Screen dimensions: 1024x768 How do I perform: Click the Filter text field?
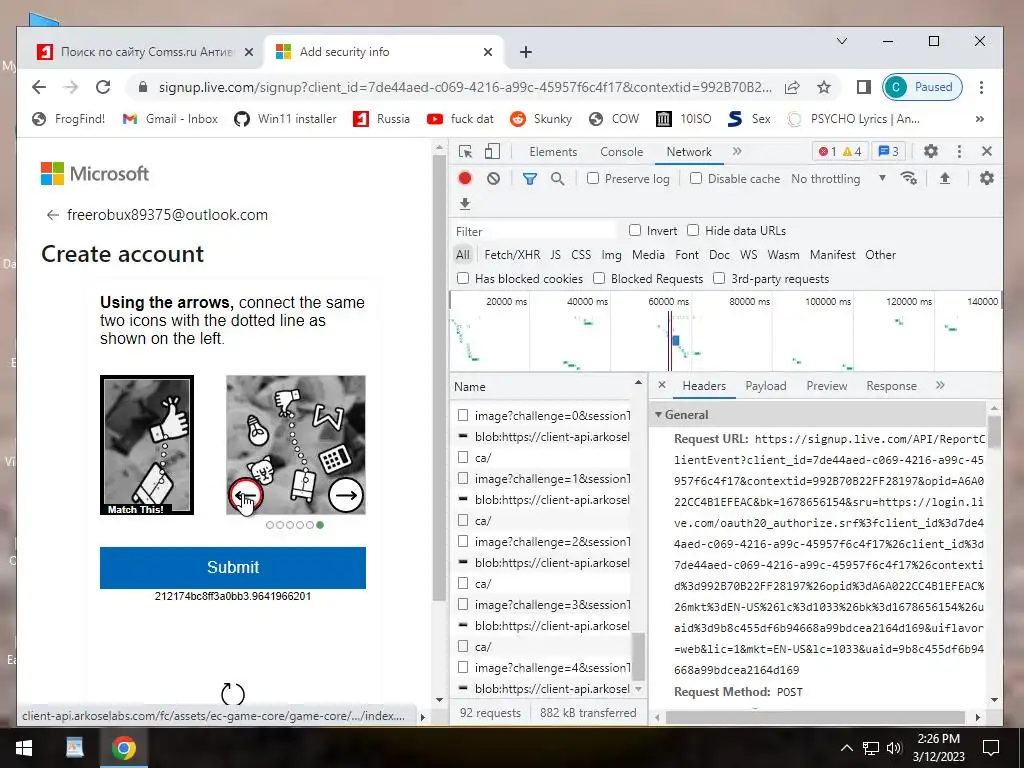point(535,231)
